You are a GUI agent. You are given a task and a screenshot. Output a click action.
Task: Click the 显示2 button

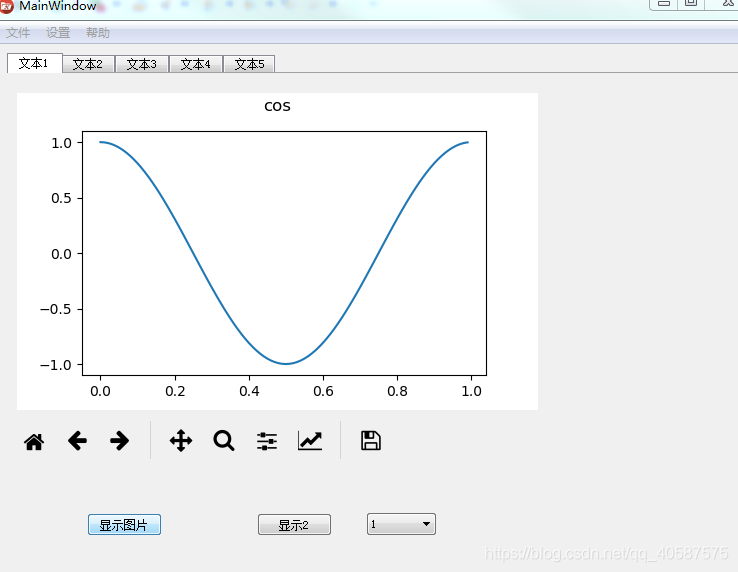click(294, 524)
